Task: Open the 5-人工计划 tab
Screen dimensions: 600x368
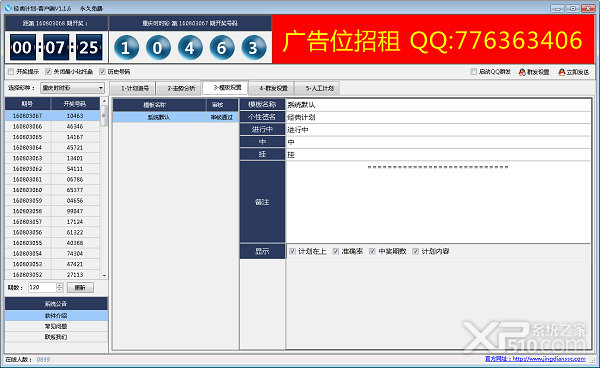Action: pos(317,88)
